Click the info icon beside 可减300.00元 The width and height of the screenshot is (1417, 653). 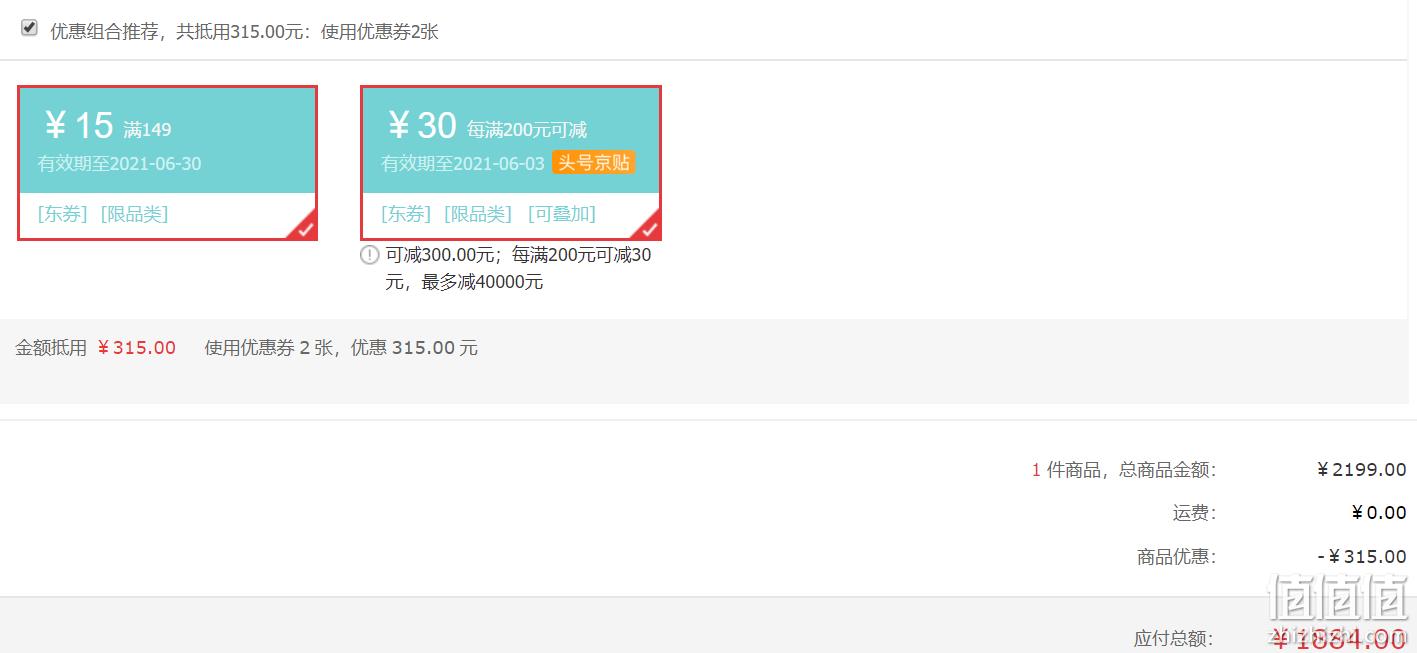click(x=370, y=255)
